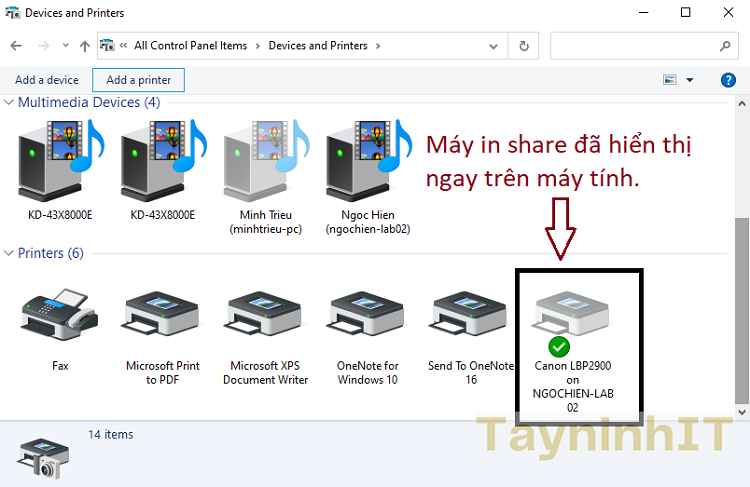
Task: Select Ngoc Hien multimedia device
Action: click(367, 160)
